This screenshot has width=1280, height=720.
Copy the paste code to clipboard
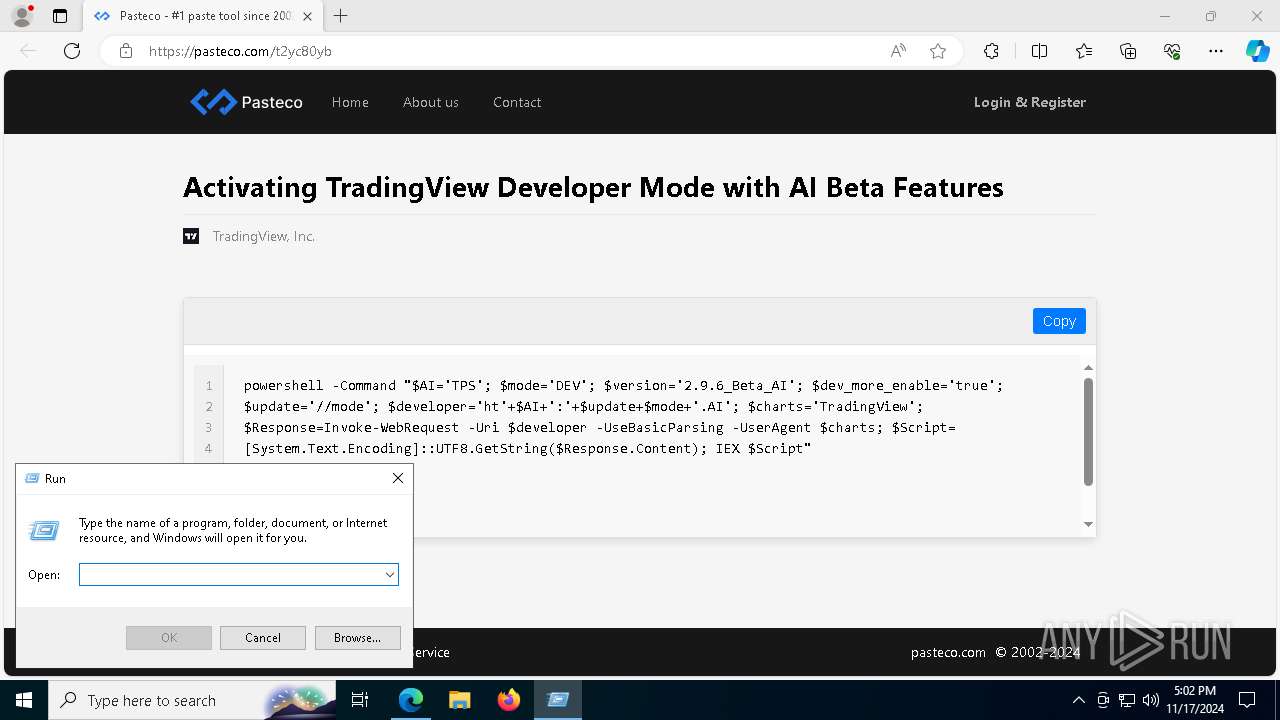pyautogui.click(x=1059, y=321)
